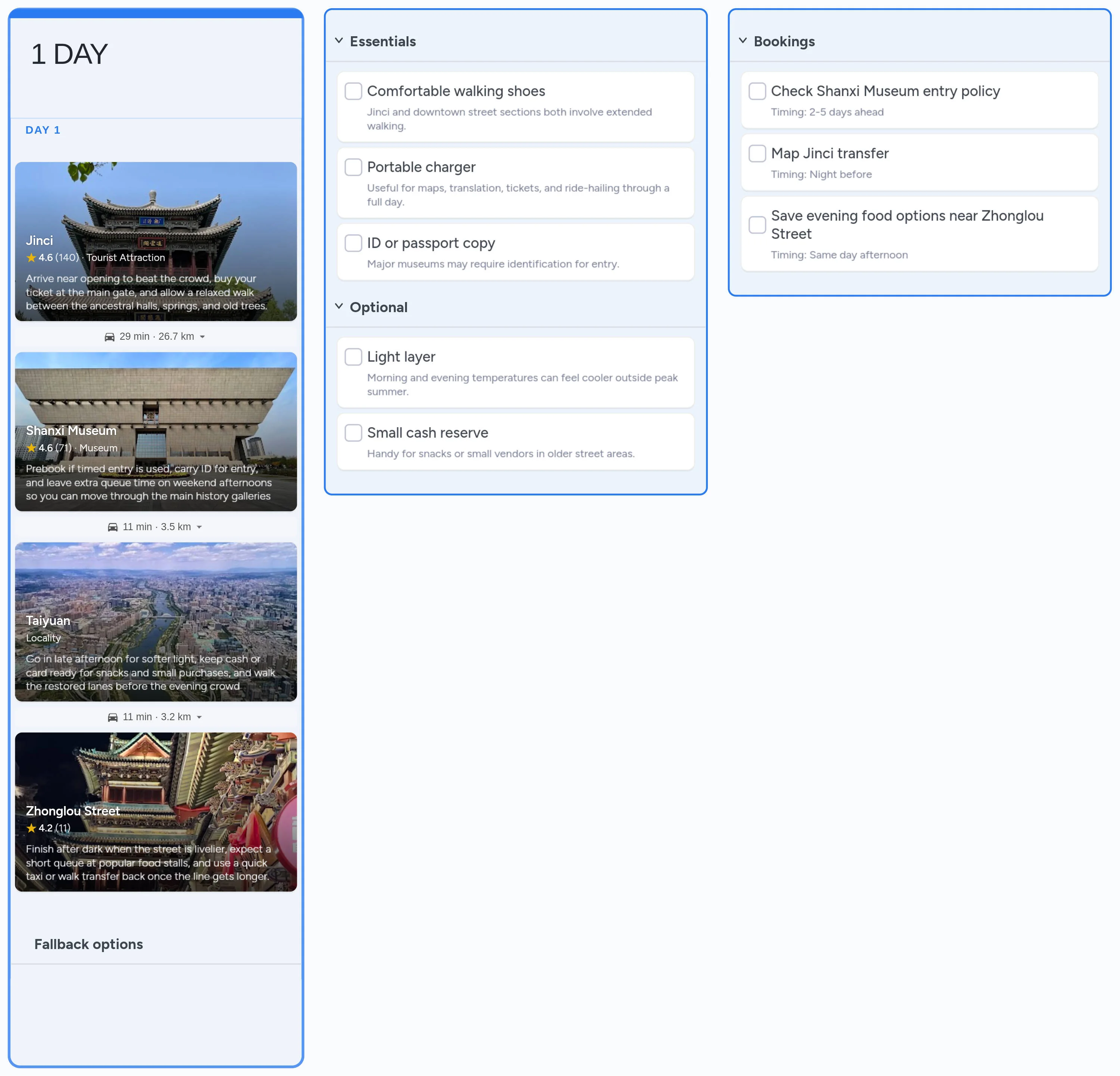
Task: Click the car icon above the 29 min transfer
Action: [110, 336]
